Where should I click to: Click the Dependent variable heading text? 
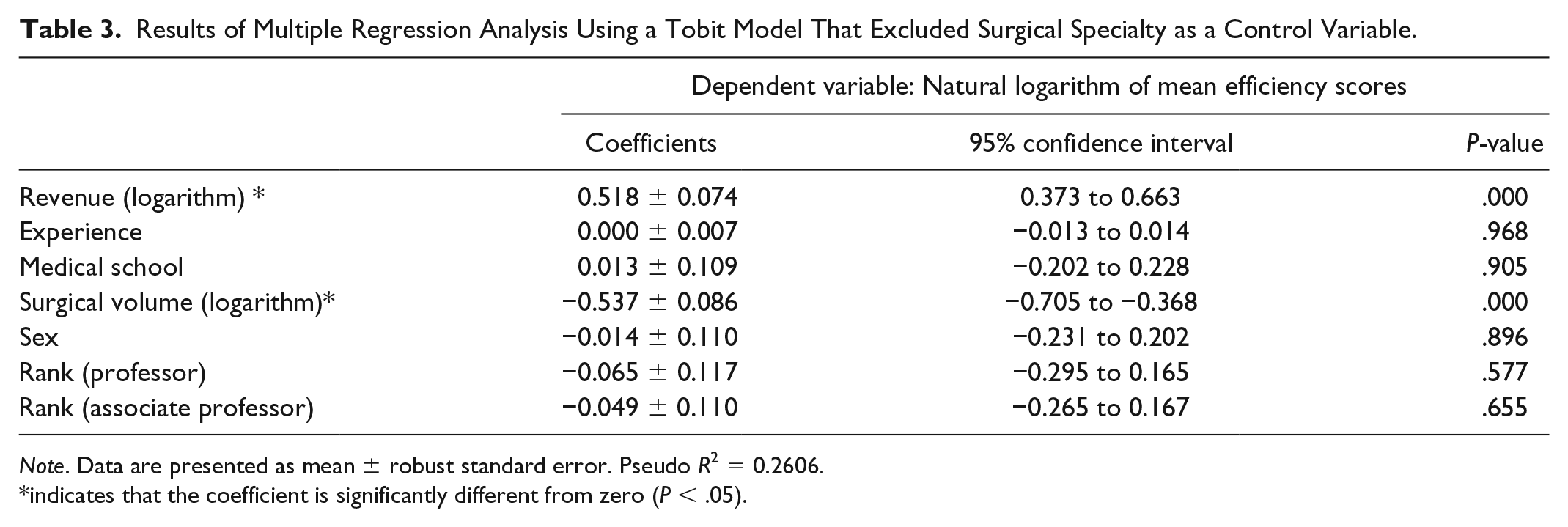tap(1049, 86)
